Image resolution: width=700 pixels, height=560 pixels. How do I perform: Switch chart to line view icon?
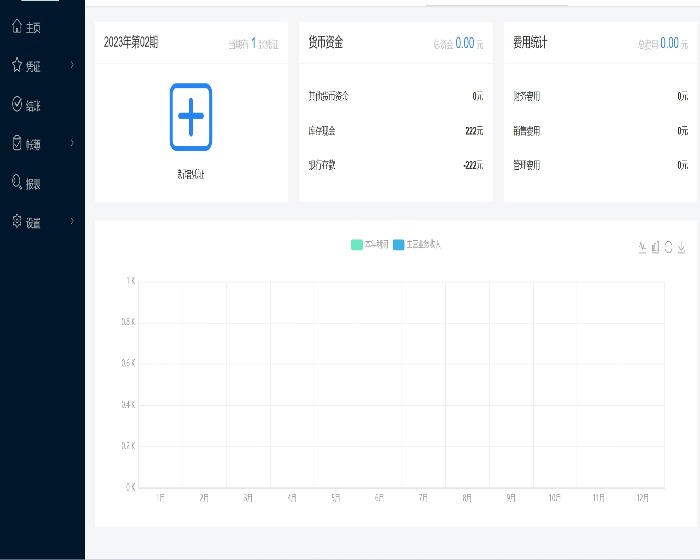(x=642, y=247)
